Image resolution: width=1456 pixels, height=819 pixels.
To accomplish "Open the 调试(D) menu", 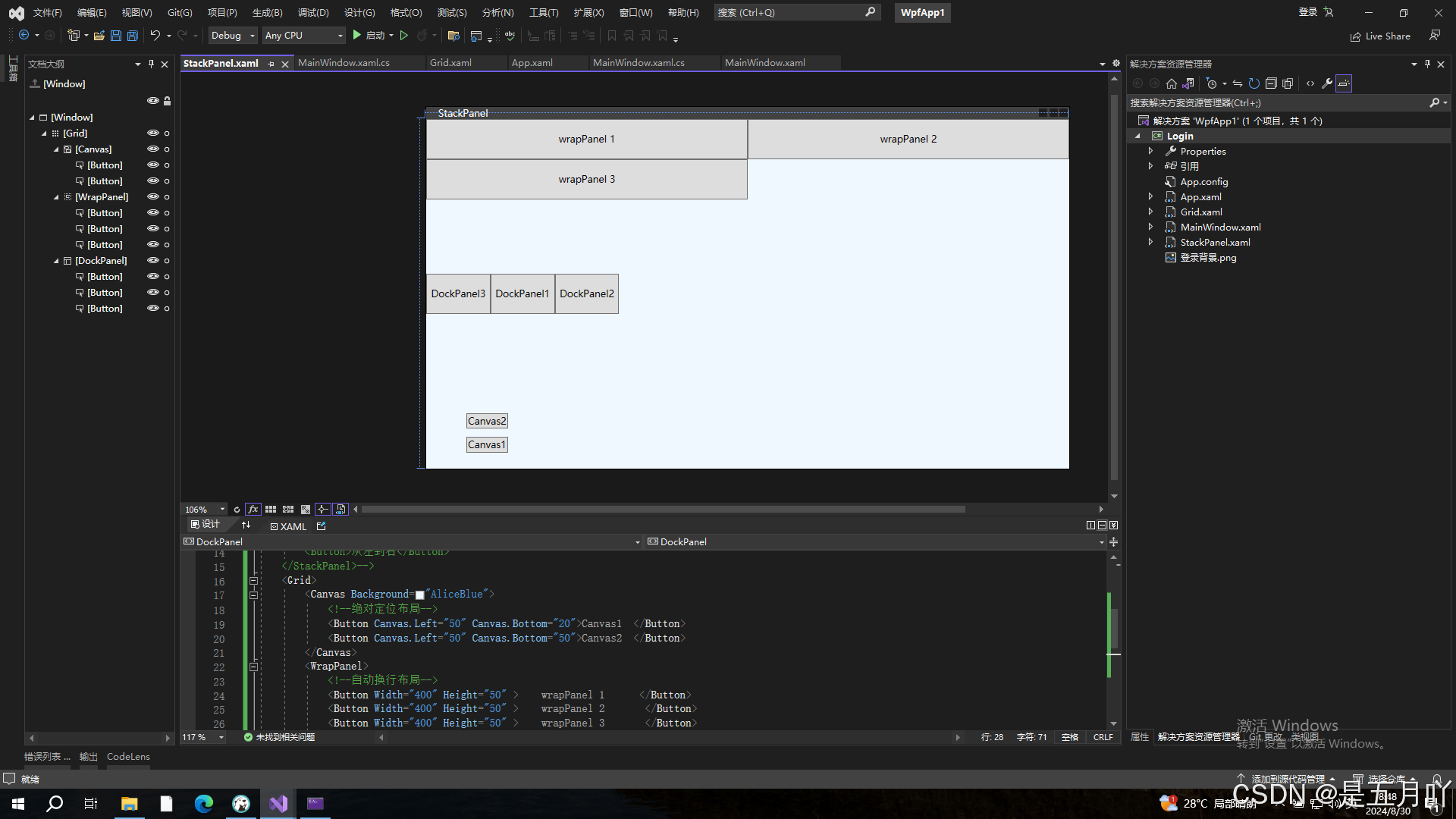I will (313, 13).
